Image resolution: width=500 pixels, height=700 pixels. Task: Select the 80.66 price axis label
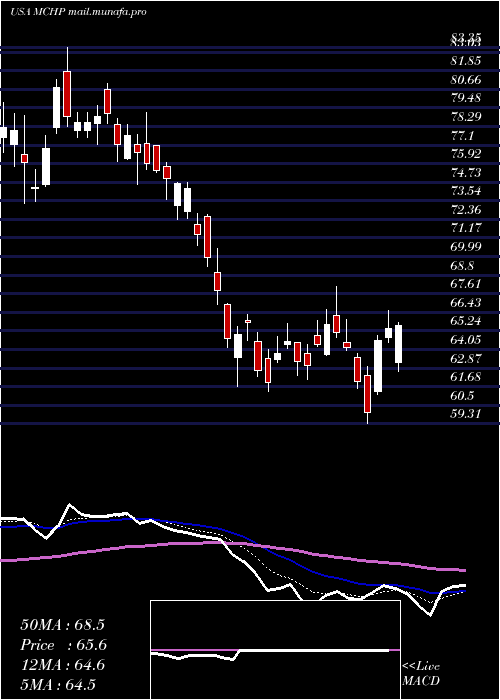point(465,80)
